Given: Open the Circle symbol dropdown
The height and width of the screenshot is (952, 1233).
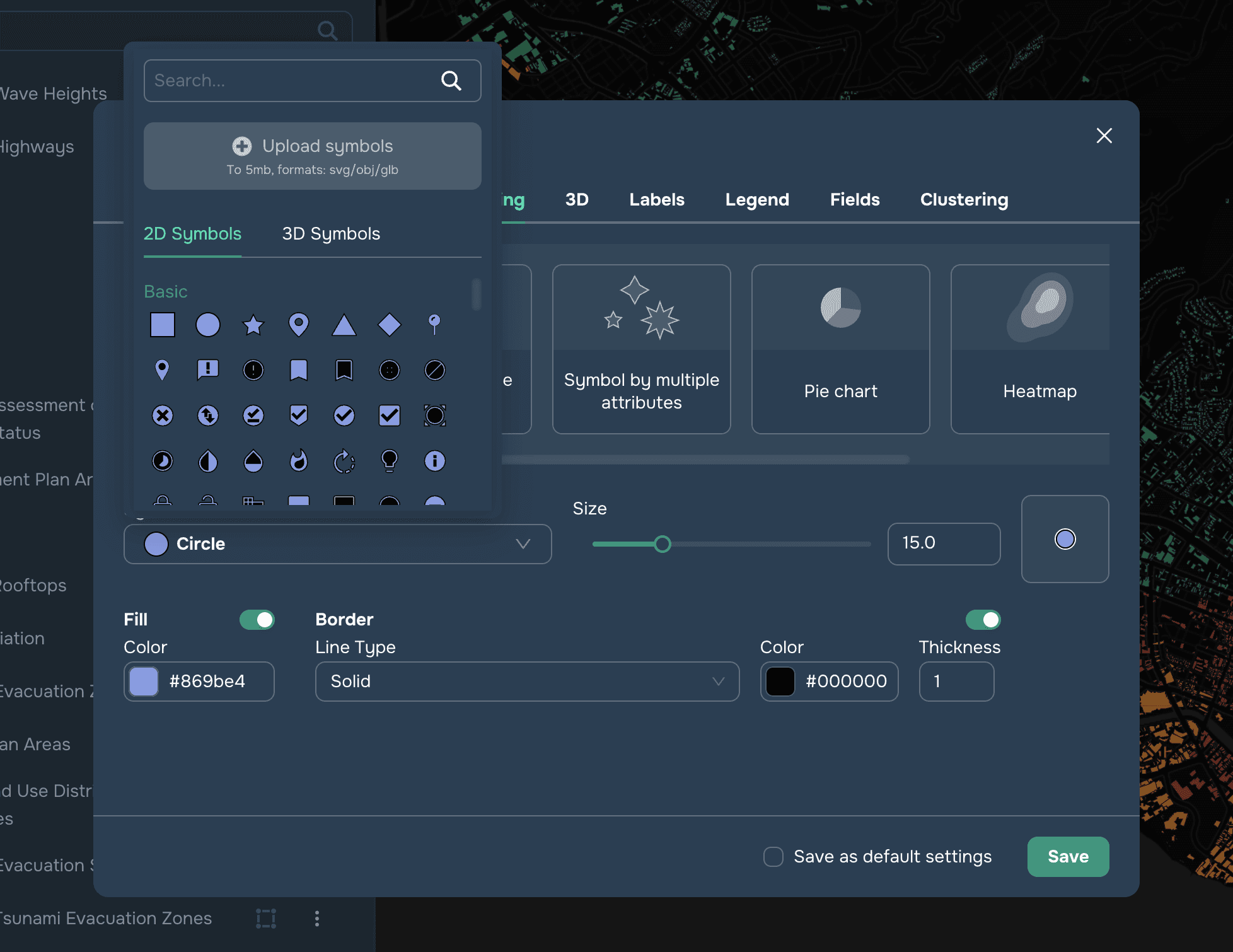Looking at the screenshot, I should (x=338, y=543).
